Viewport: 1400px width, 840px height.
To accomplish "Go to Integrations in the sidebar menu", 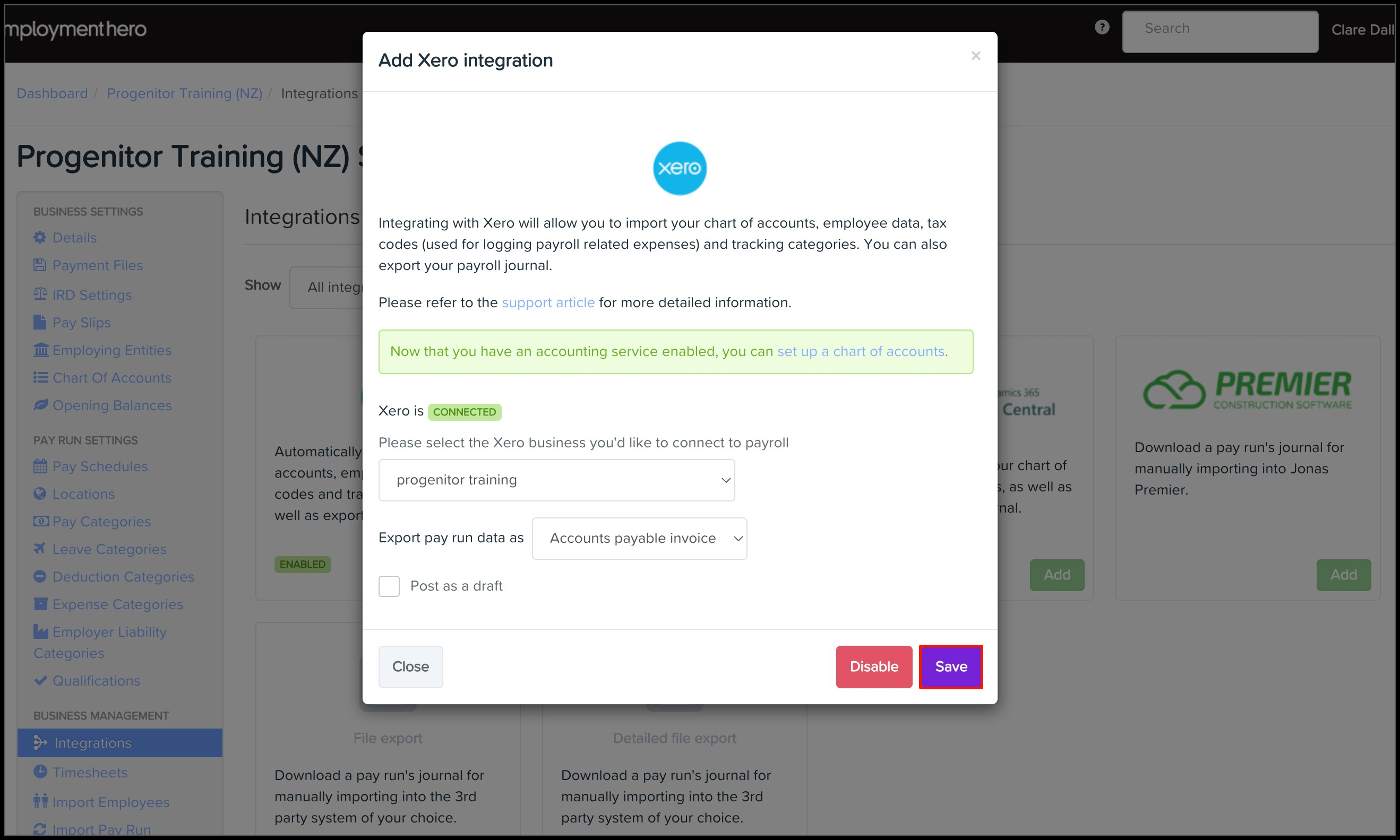I will [92, 743].
